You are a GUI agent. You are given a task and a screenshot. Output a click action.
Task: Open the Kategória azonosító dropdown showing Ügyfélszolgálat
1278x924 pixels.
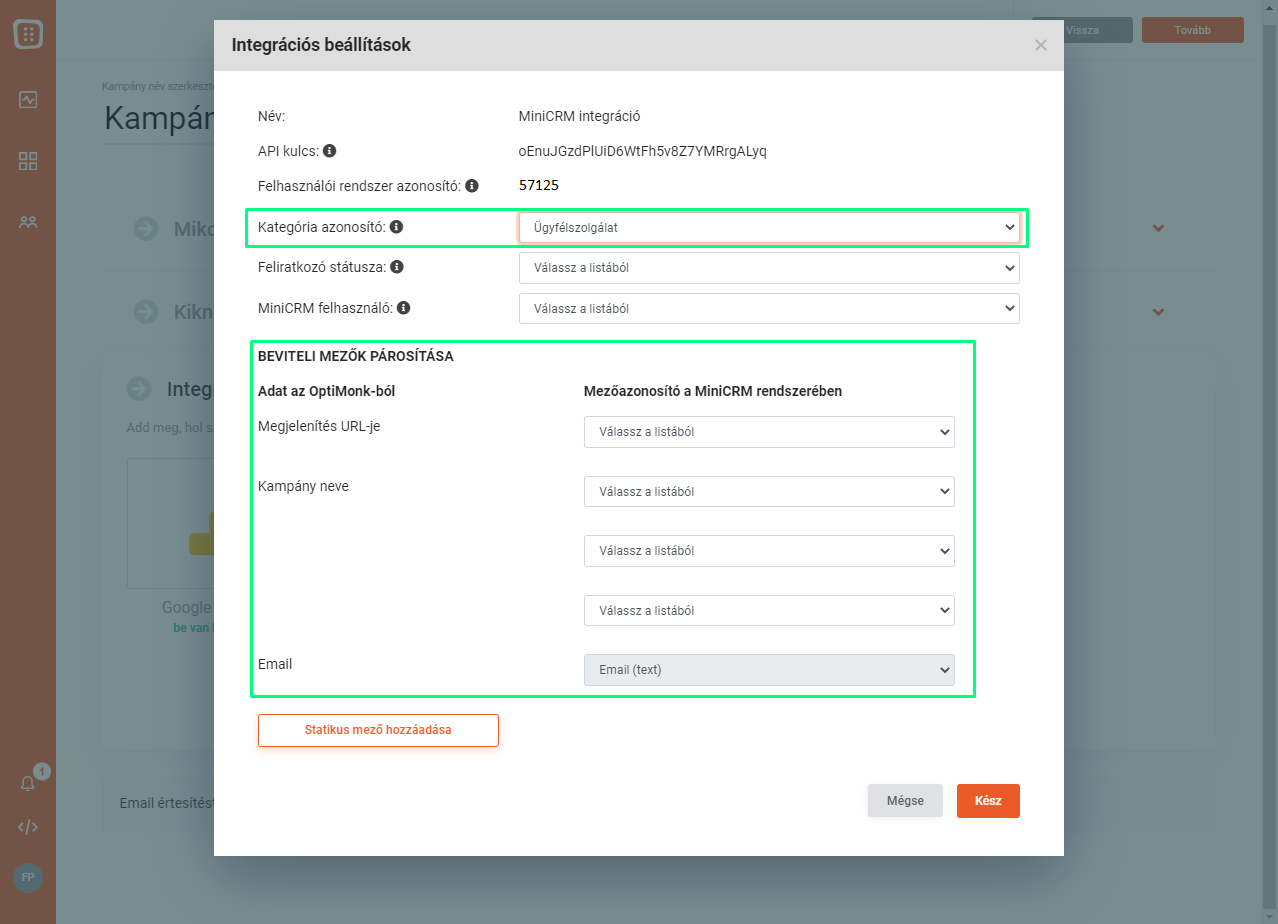[x=769, y=227]
